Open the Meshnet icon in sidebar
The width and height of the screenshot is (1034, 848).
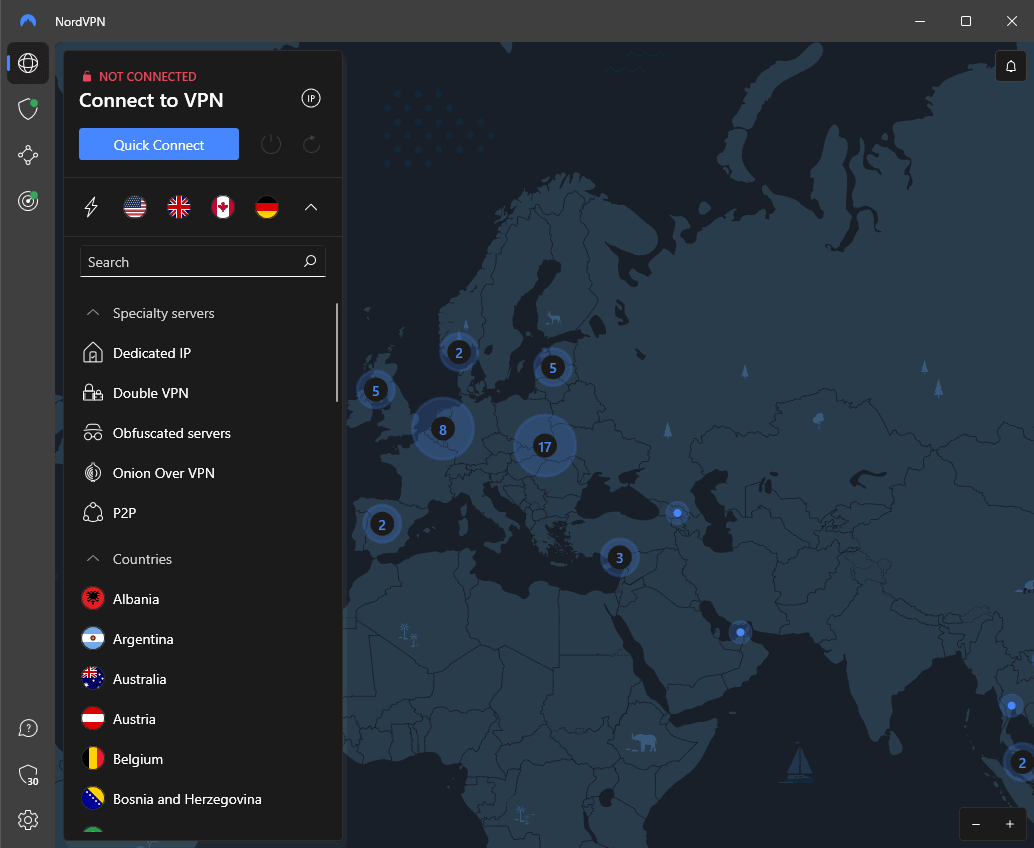[x=28, y=155]
